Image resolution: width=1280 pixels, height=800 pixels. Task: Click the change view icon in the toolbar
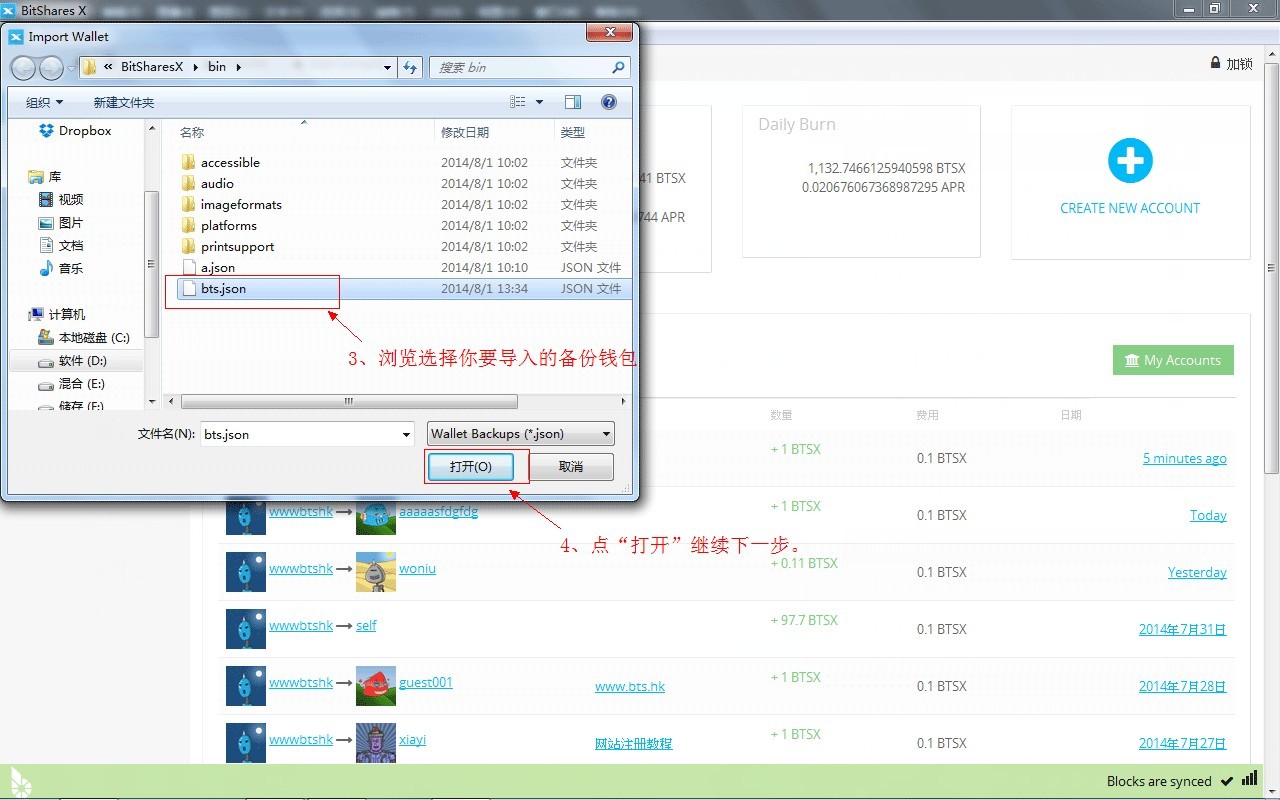pyautogui.click(x=518, y=102)
